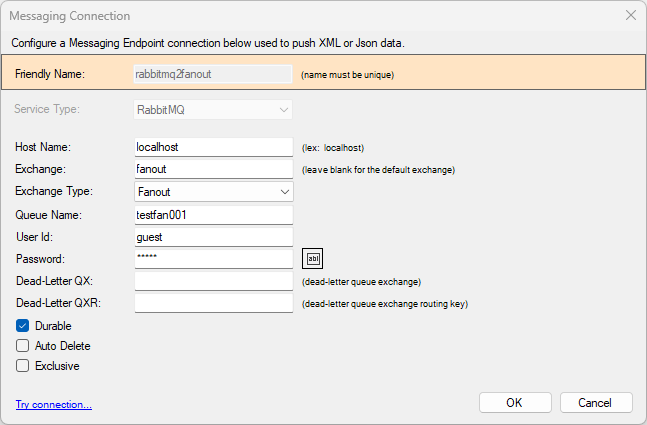The image size is (647, 425).
Task: Expand the Service Type combo box
Action: (x=213, y=110)
